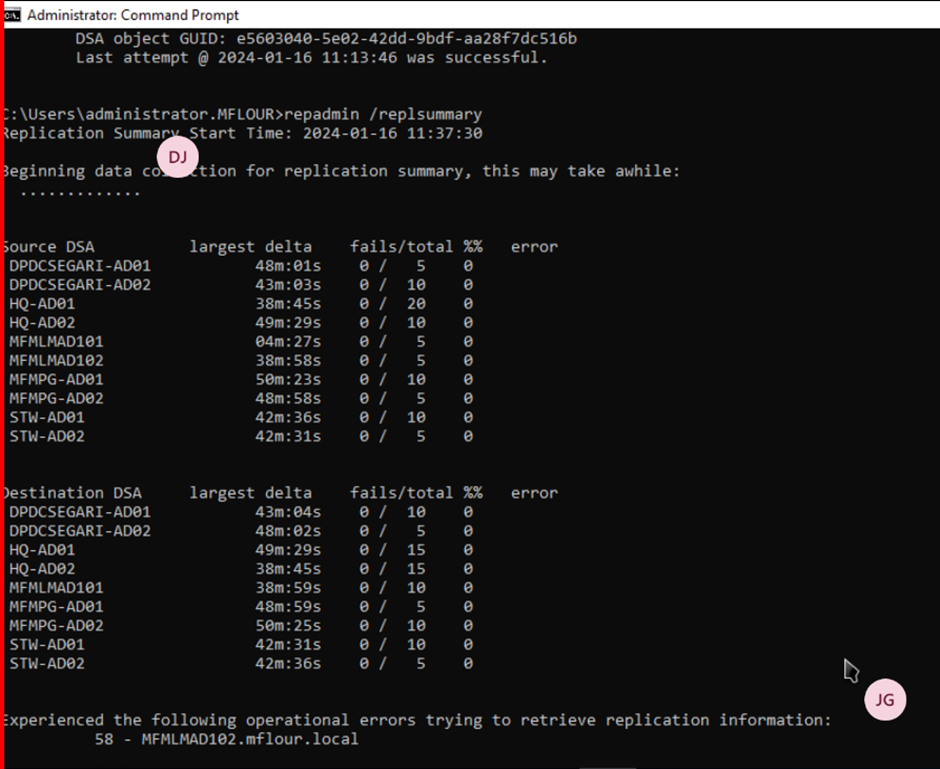This screenshot has width=940, height=769.
Task: Click the JG participant avatar badge
Action: click(885, 699)
